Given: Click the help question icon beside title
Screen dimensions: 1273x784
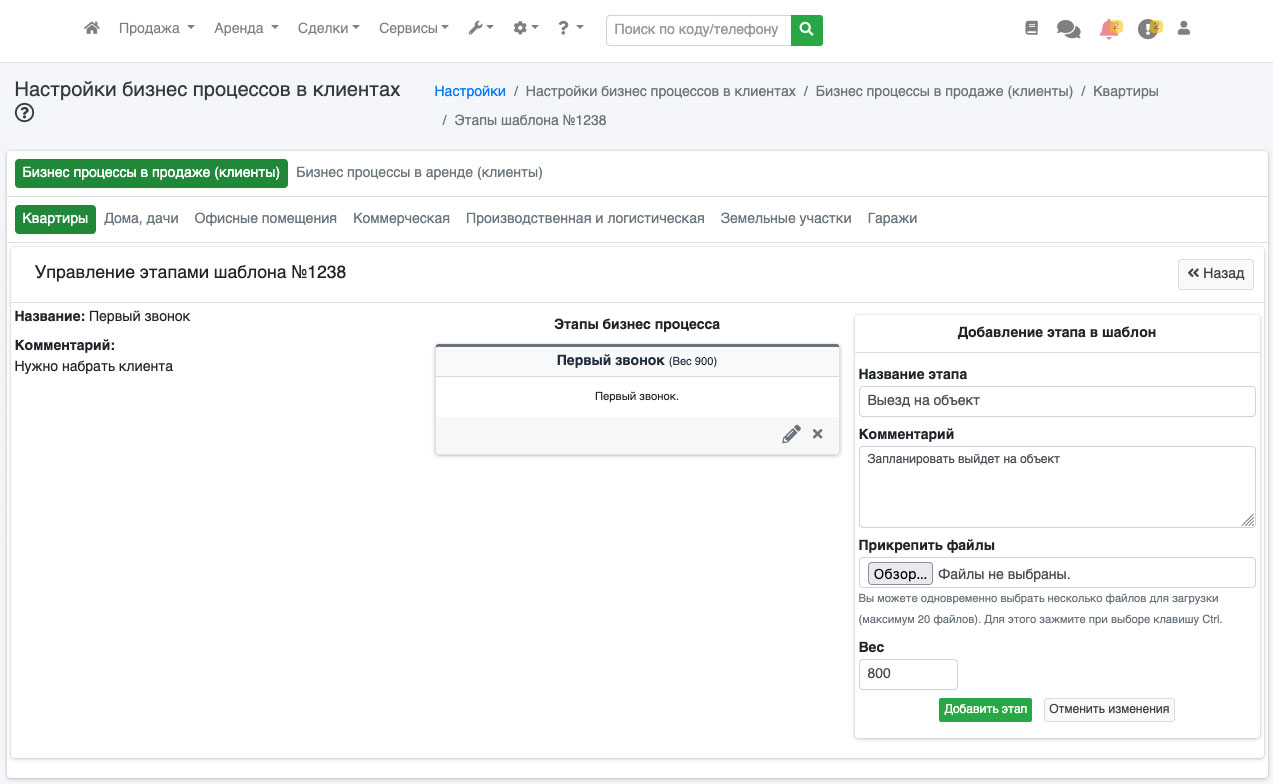Looking at the screenshot, I should pos(25,113).
